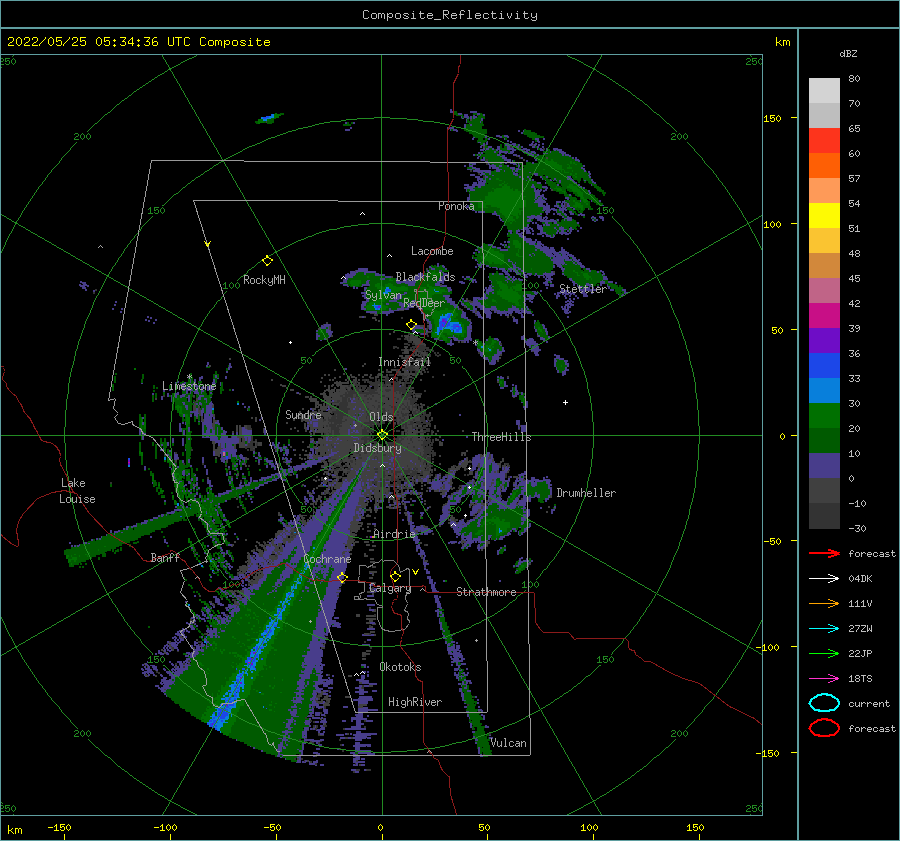Click the white 04DK arrow icon

(824, 579)
